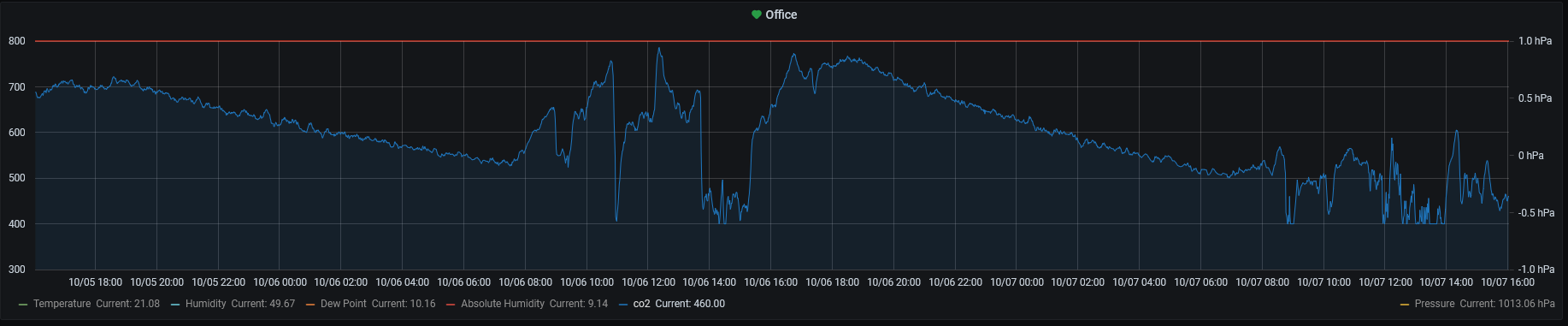This screenshot has height=326, width=1568.
Task: Click the 10/07 08:00 time axis label
Action: tap(1262, 282)
